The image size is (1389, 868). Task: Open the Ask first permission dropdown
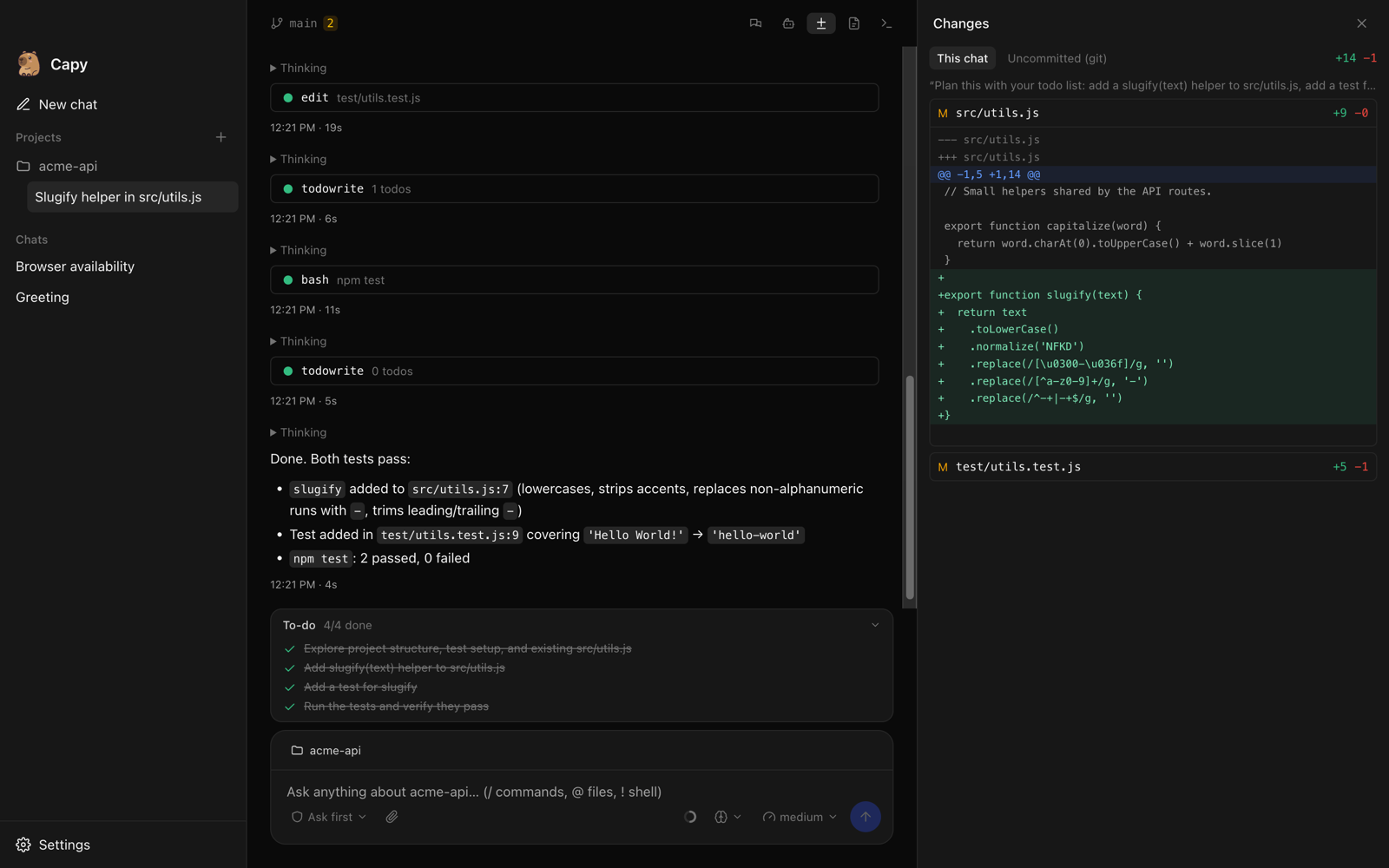pos(329,817)
